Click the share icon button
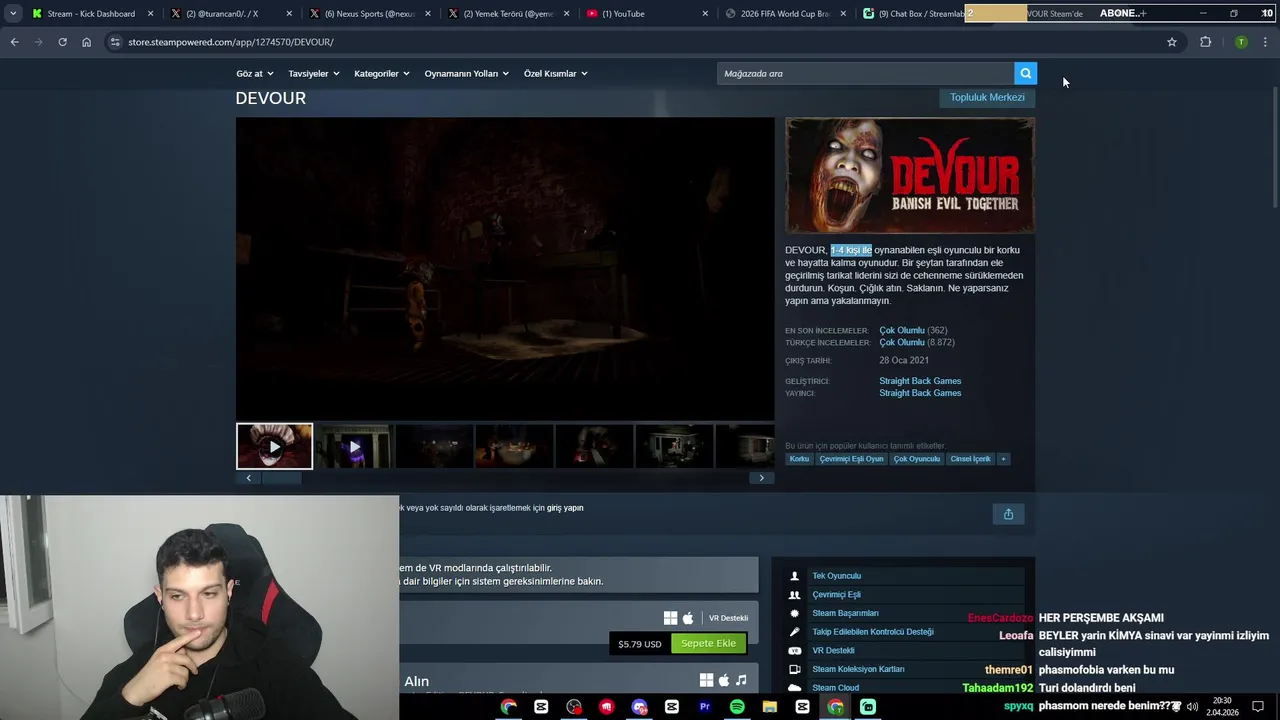1280x720 pixels. [1008, 514]
